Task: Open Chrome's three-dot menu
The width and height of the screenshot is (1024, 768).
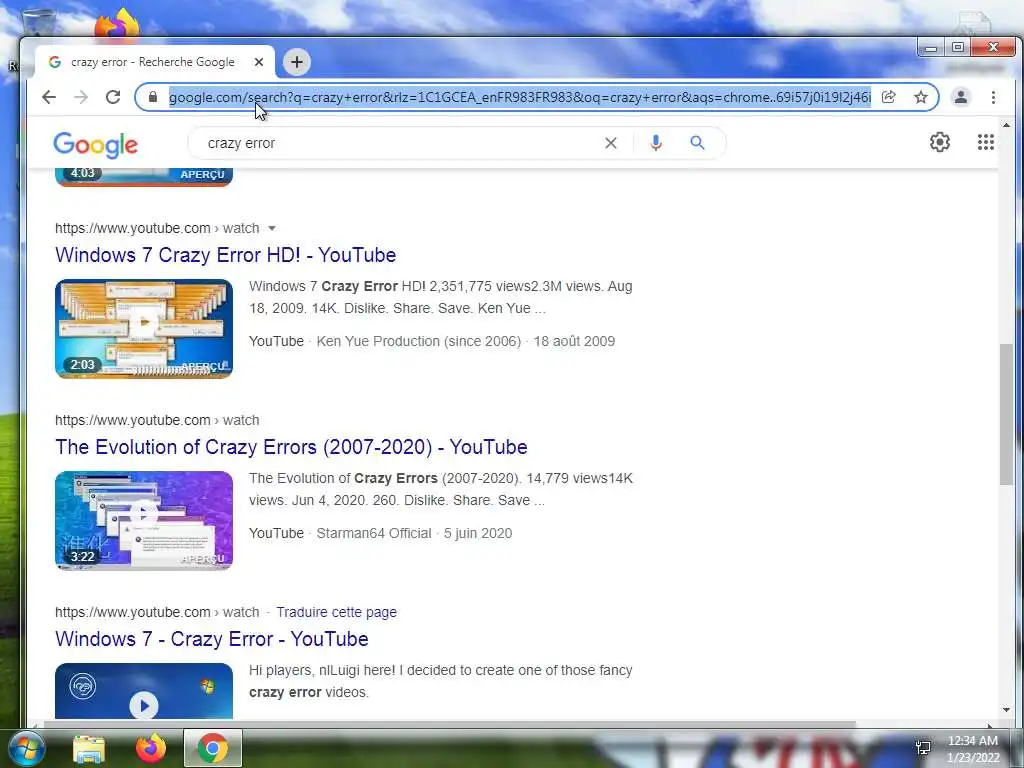Action: [x=993, y=97]
